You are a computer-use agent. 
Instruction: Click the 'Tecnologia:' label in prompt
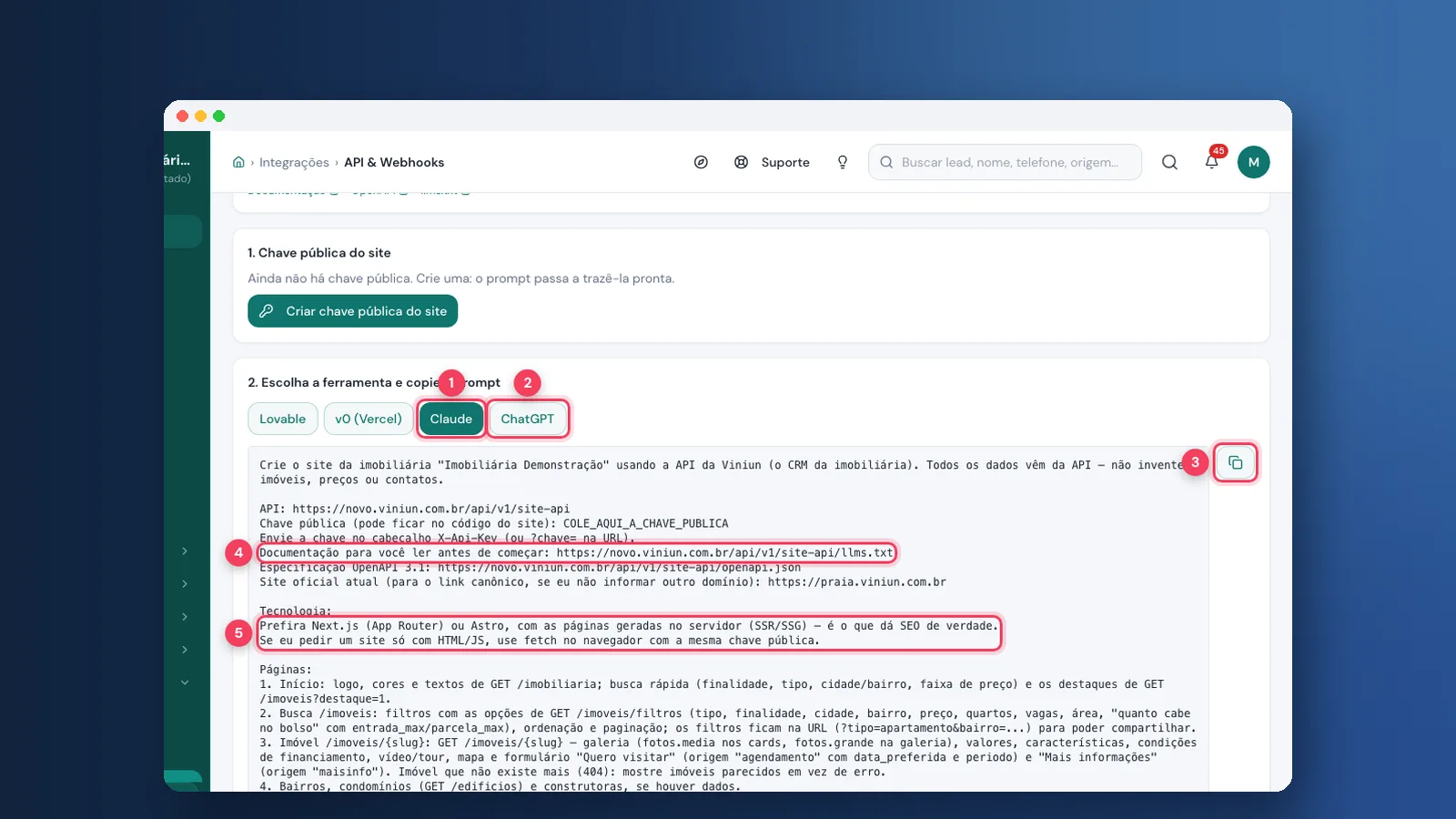pos(296,611)
